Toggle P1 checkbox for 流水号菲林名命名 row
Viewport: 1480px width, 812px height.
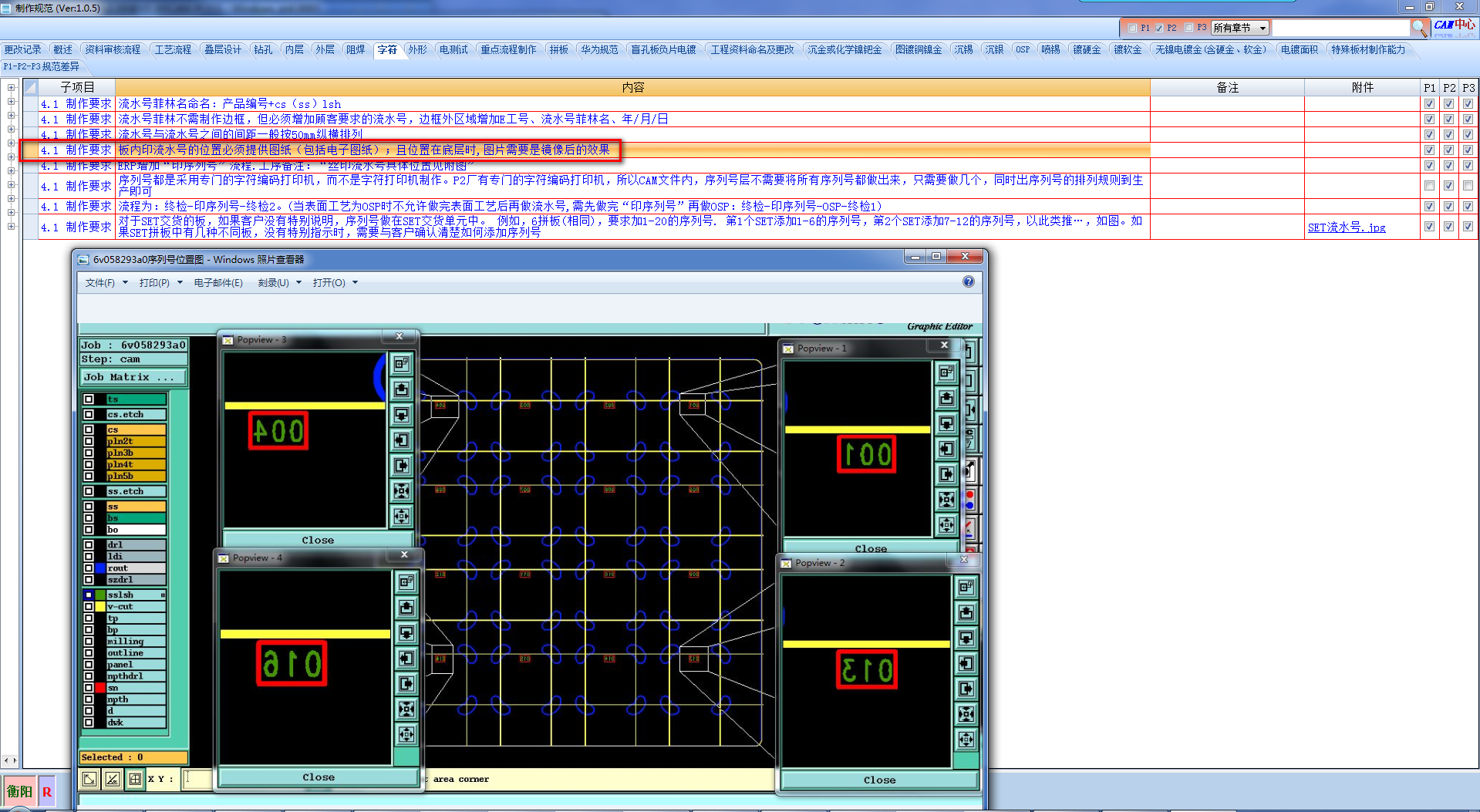pyautogui.click(x=1429, y=104)
